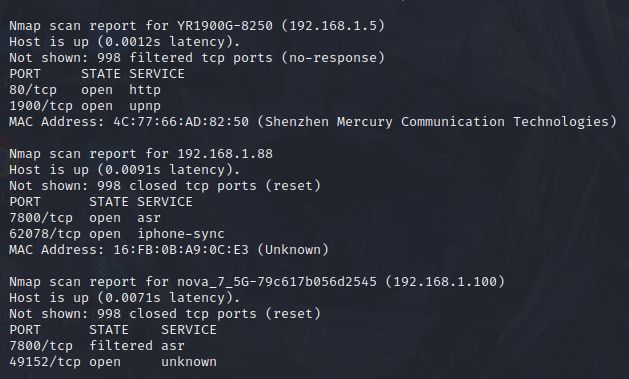This screenshot has height=379, width=629.
Task: Select the iphone-sync service text
Action: coord(181,234)
